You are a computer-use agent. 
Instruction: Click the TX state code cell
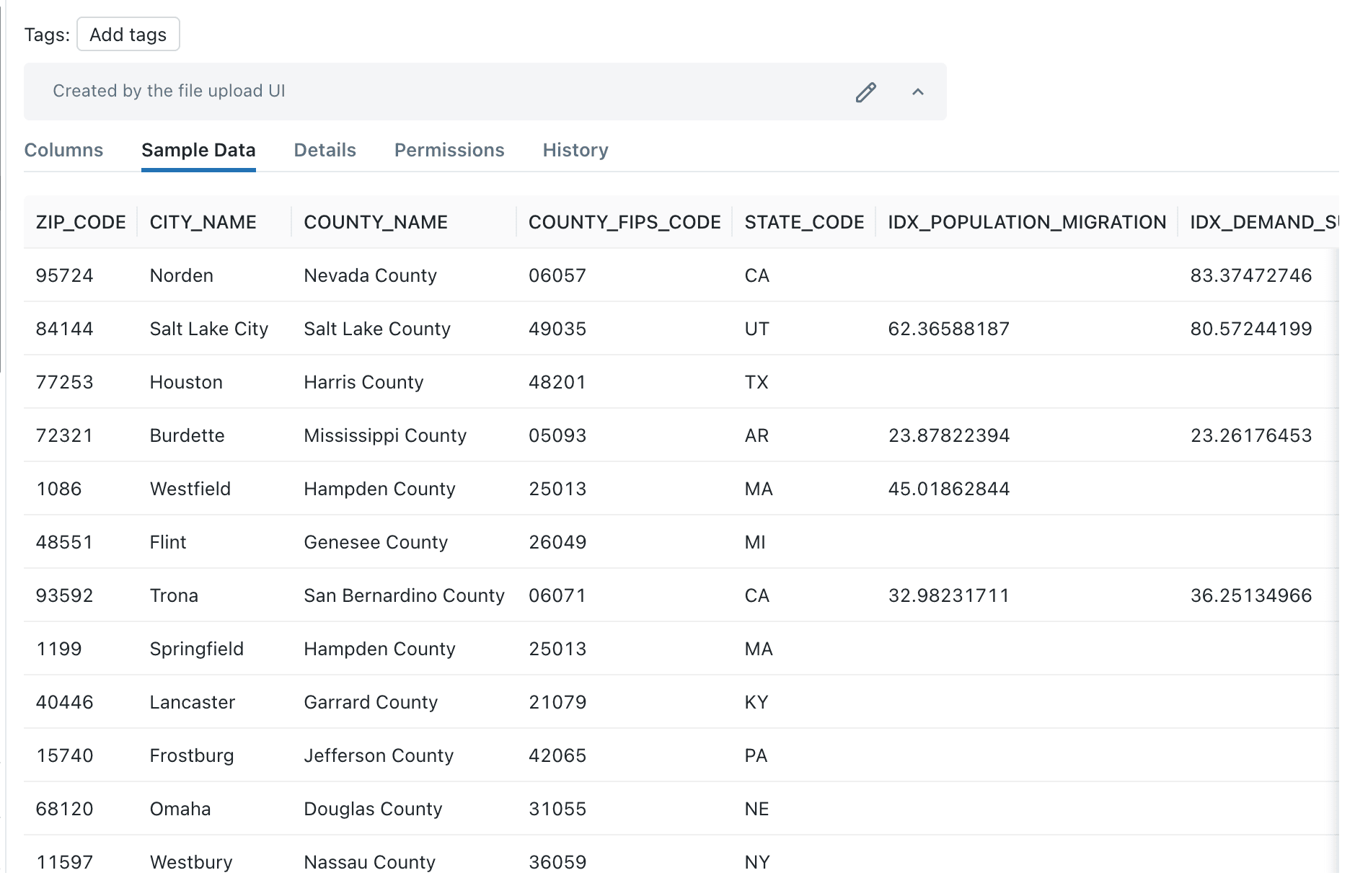tap(756, 382)
